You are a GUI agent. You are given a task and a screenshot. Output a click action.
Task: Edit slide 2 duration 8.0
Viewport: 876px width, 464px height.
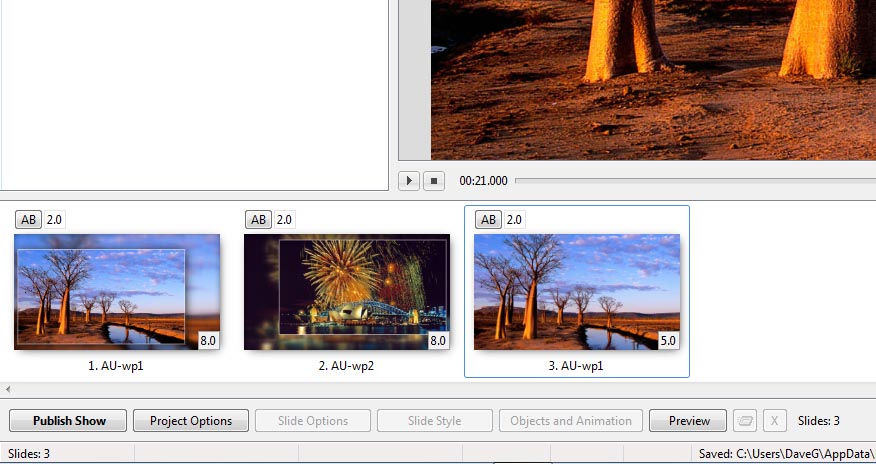coord(438,341)
